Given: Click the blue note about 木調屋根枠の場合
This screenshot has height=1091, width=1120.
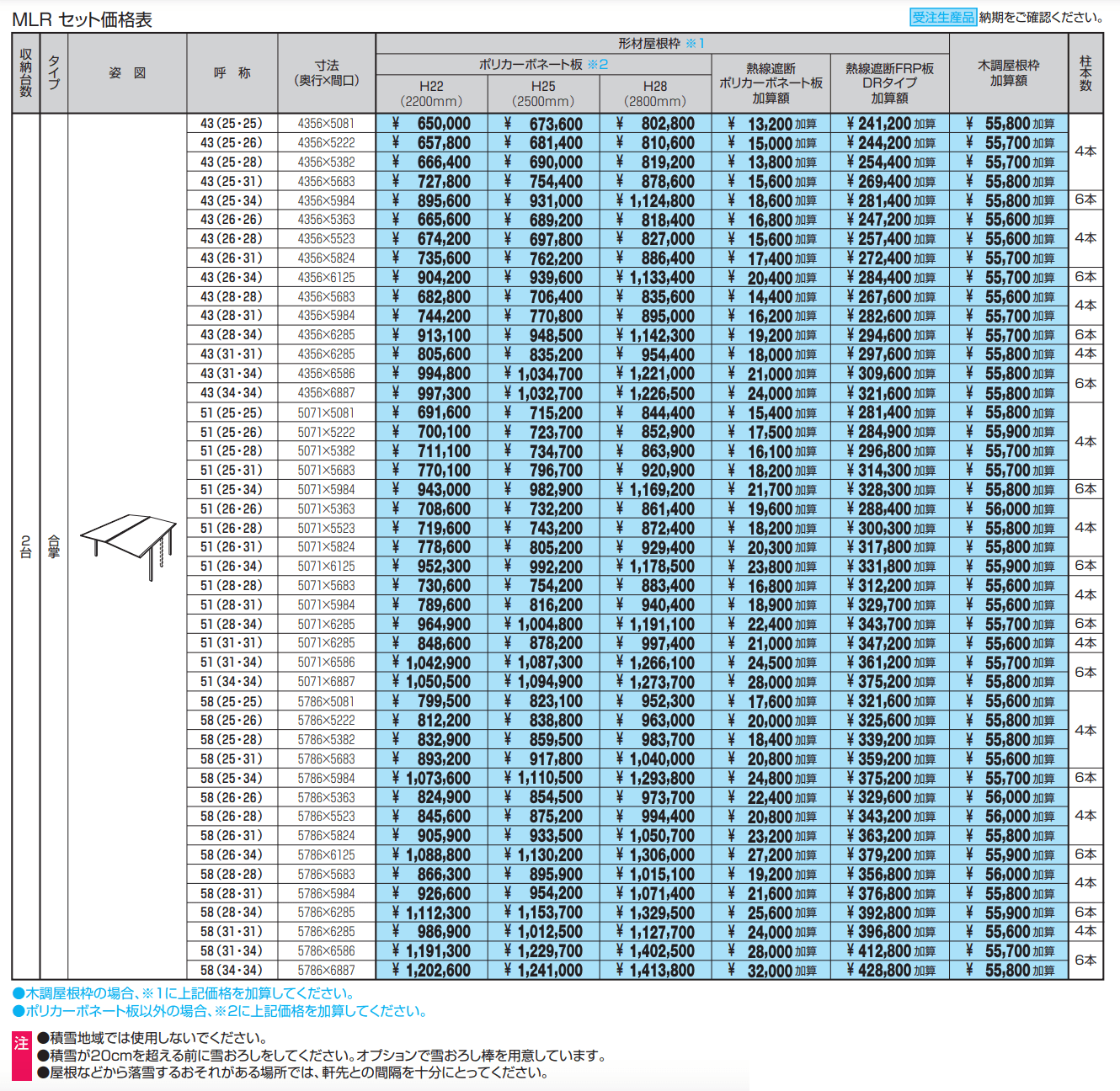Looking at the screenshot, I should click(x=183, y=993).
